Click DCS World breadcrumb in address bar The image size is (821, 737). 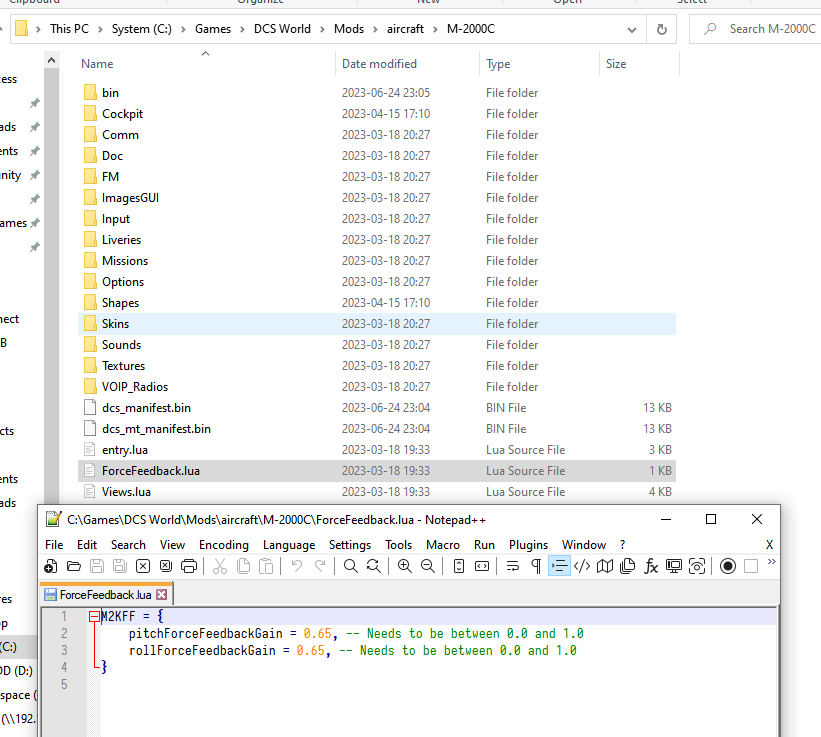[282, 29]
